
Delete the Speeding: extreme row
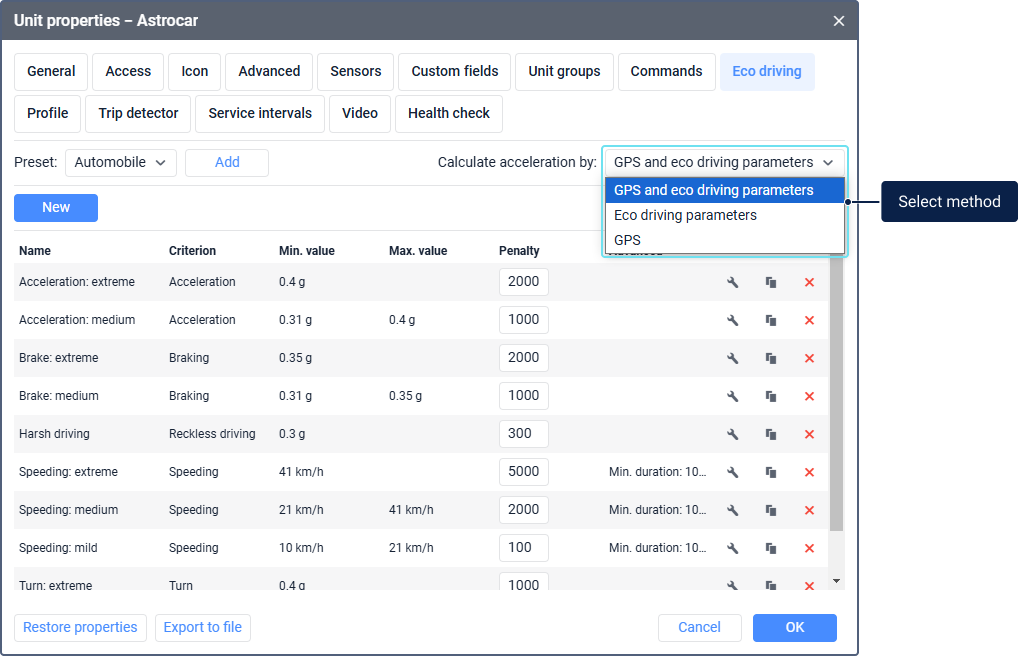coord(809,472)
